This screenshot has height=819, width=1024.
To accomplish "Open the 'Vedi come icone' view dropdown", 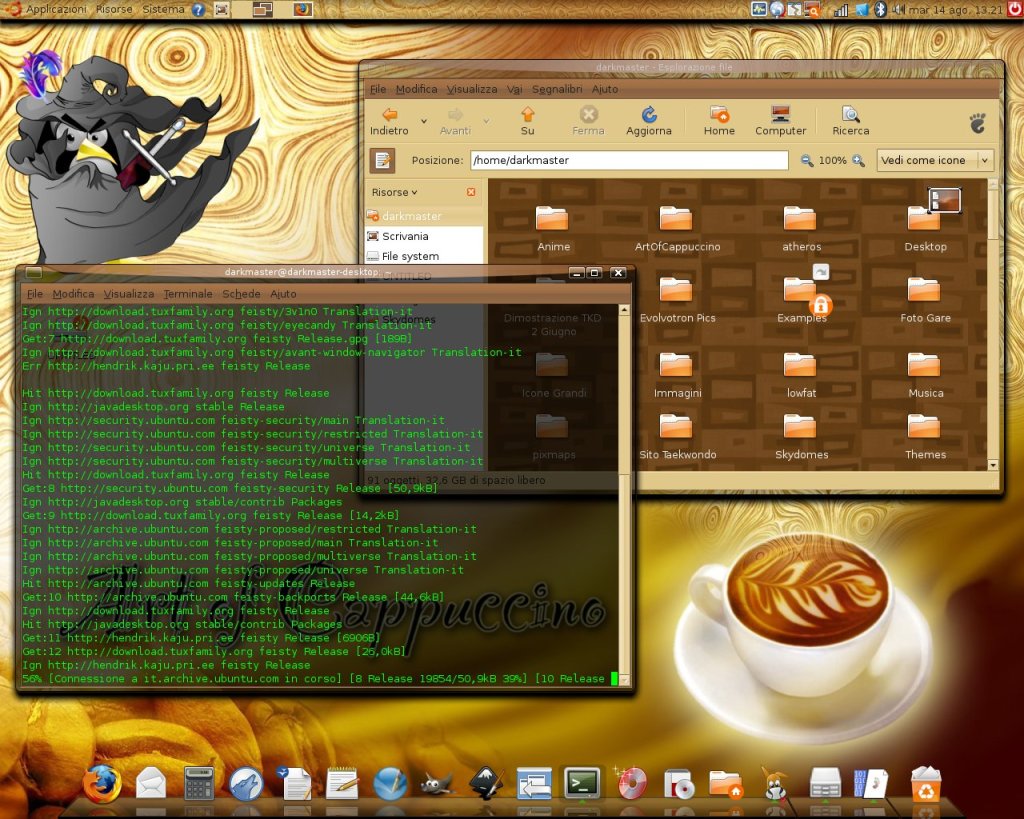I will [935, 160].
